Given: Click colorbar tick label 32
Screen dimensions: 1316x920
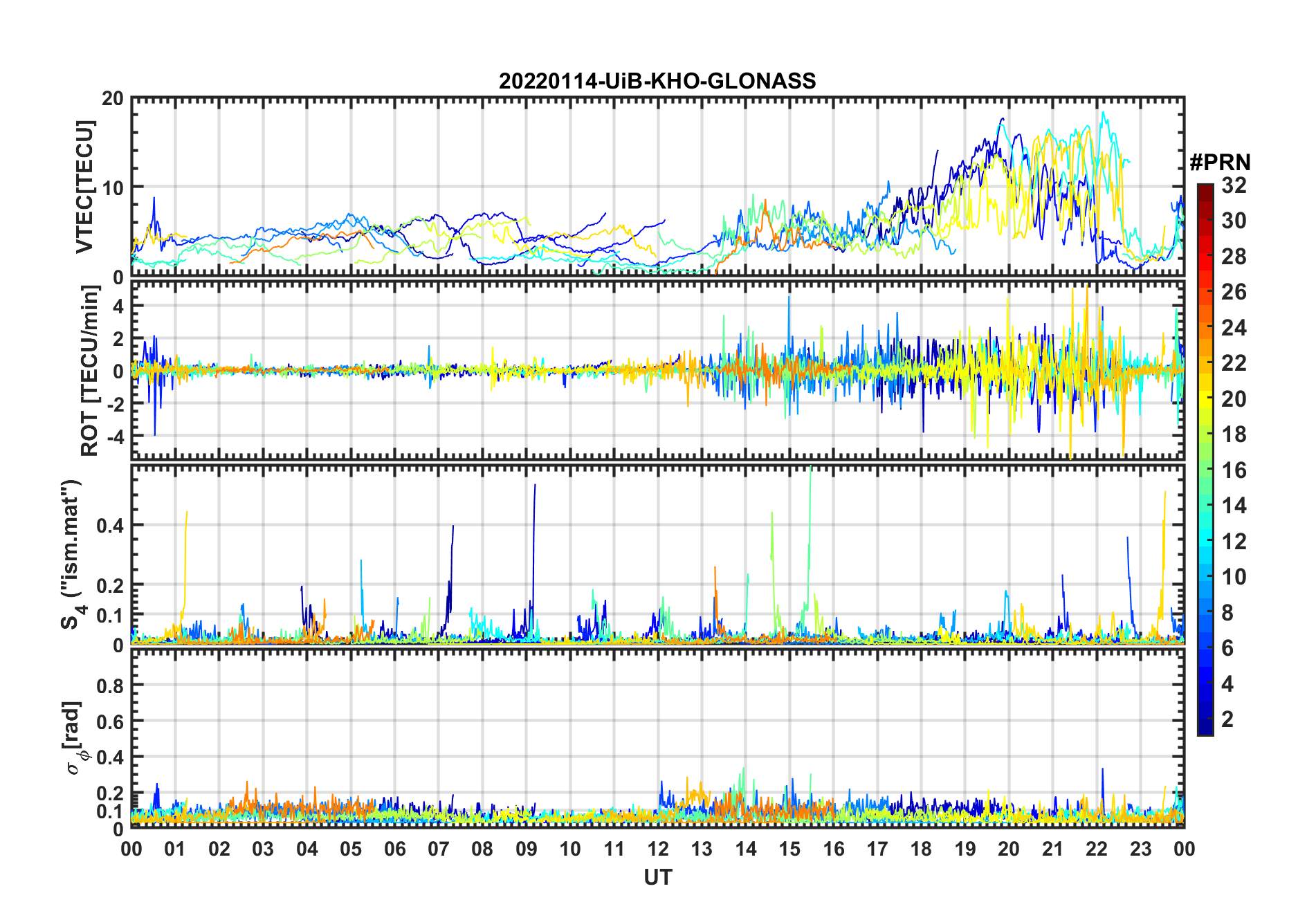Looking at the screenshot, I should [1234, 185].
